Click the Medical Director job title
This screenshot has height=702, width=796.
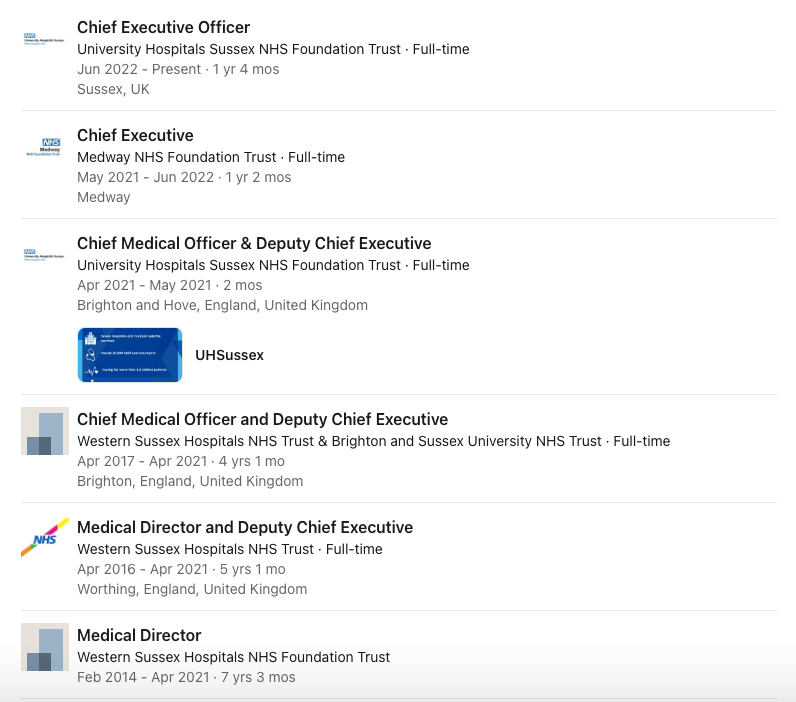[139, 635]
